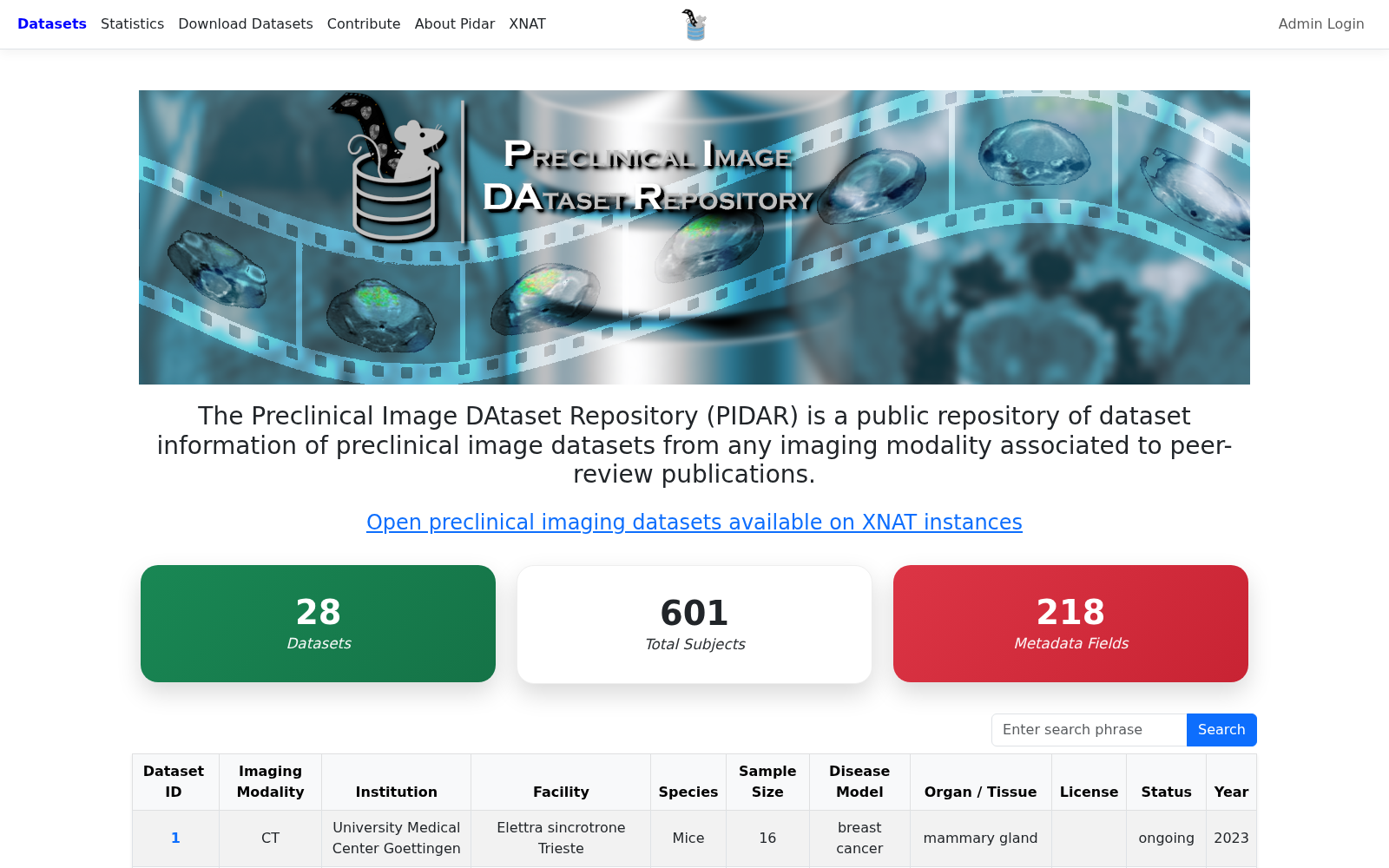Open the XNAT nav item
1389x868 pixels.
pyautogui.click(x=528, y=24)
